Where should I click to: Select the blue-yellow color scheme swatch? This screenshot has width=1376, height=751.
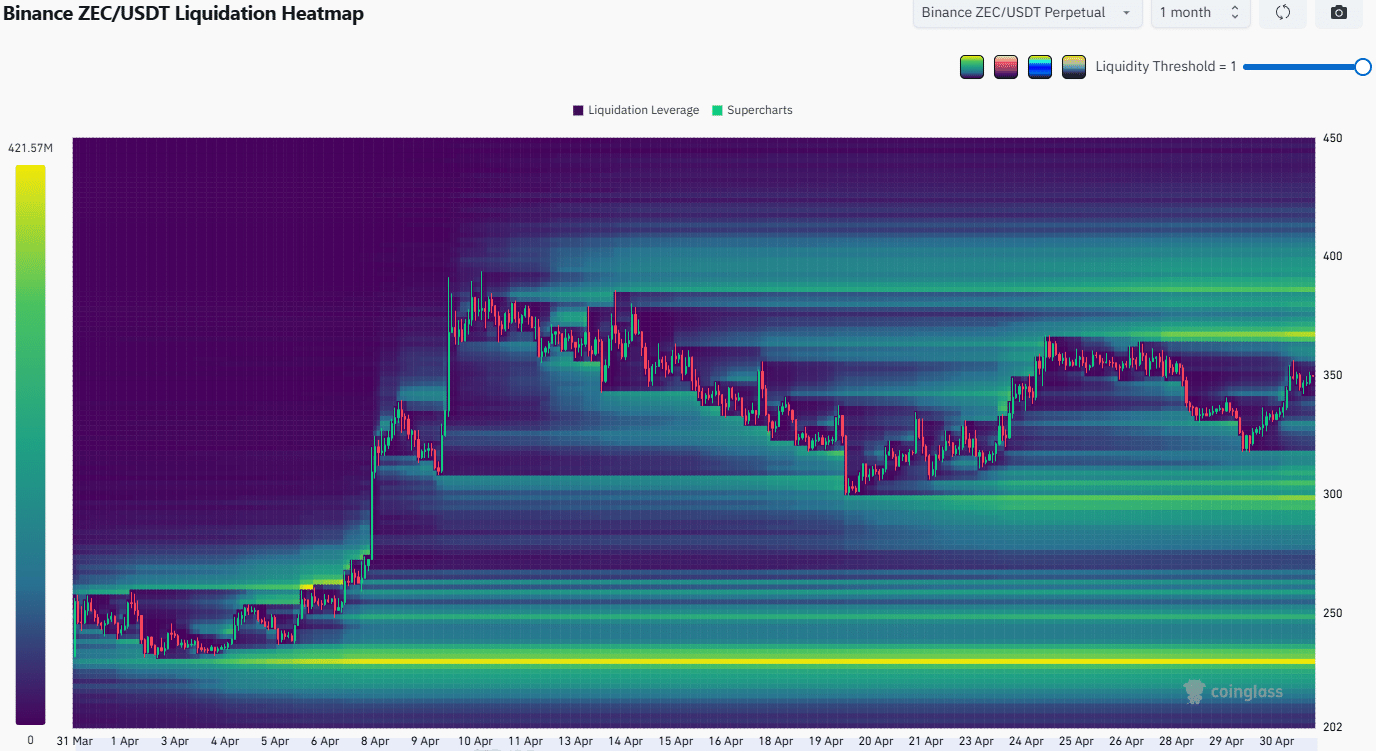(1040, 67)
